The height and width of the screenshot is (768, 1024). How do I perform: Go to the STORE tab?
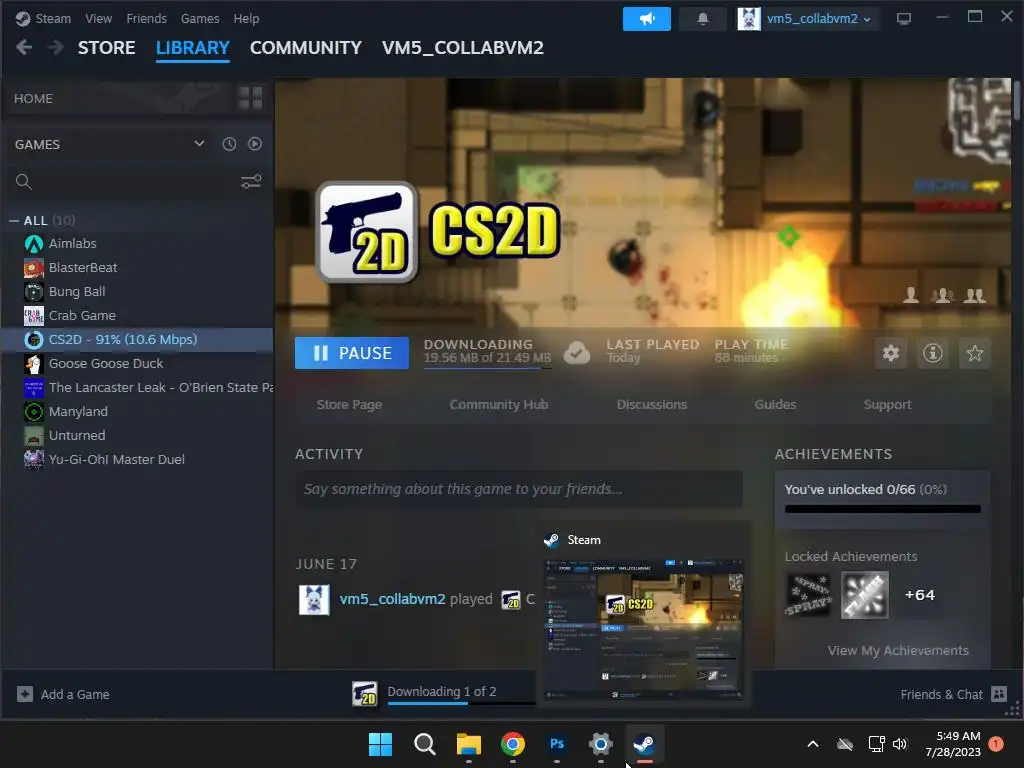coord(106,48)
